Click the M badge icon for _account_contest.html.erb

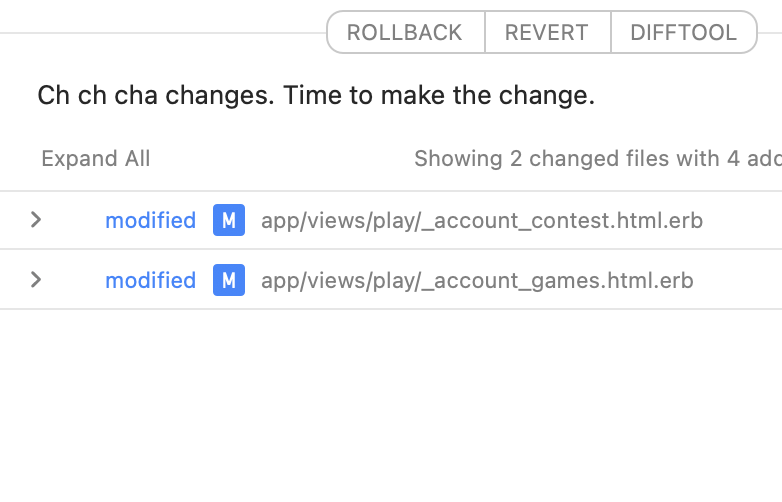[x=229, y=220]
